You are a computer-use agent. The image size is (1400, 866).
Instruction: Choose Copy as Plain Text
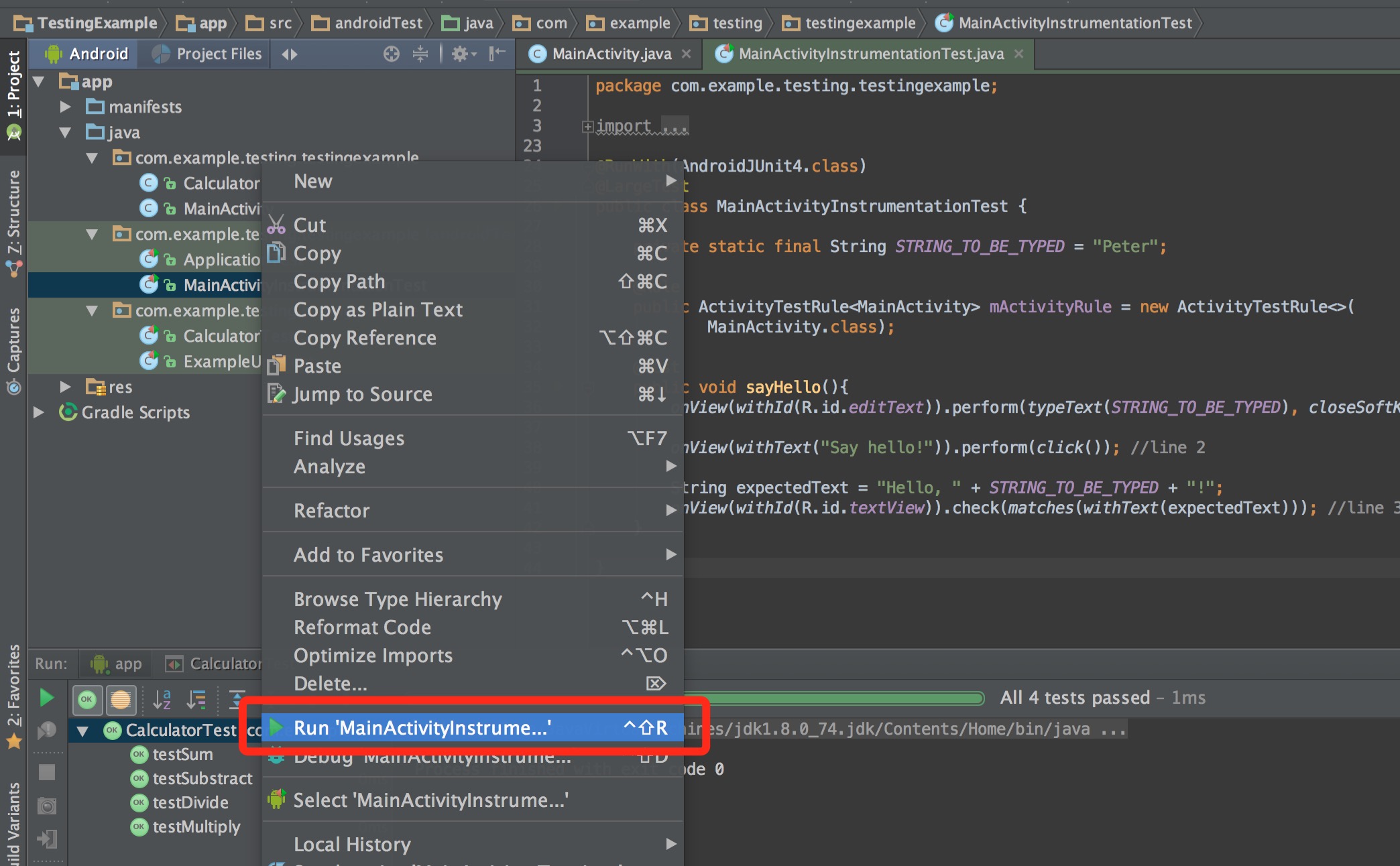(473, 310)
